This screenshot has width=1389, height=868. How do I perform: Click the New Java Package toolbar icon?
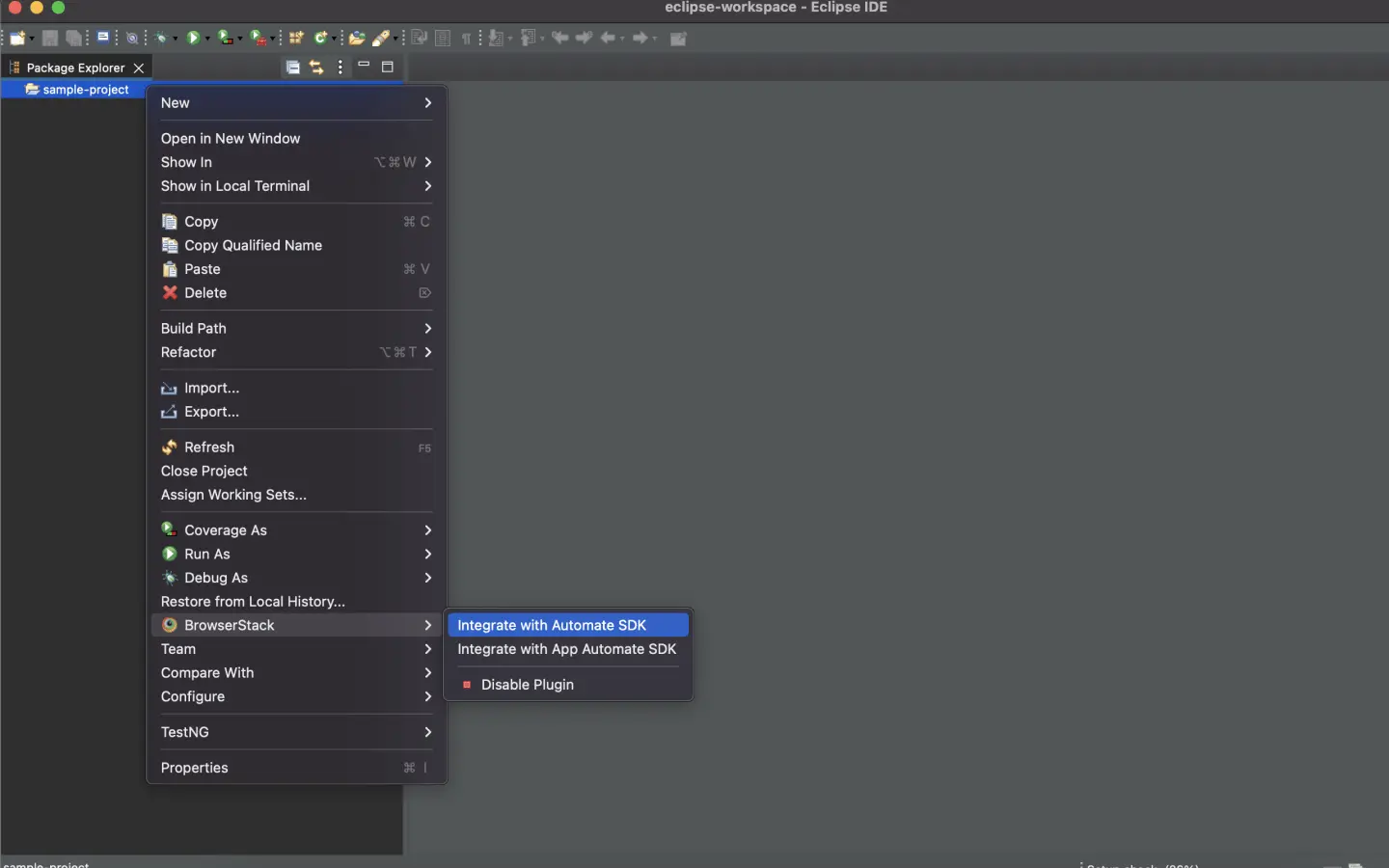(x=296, y=38)
